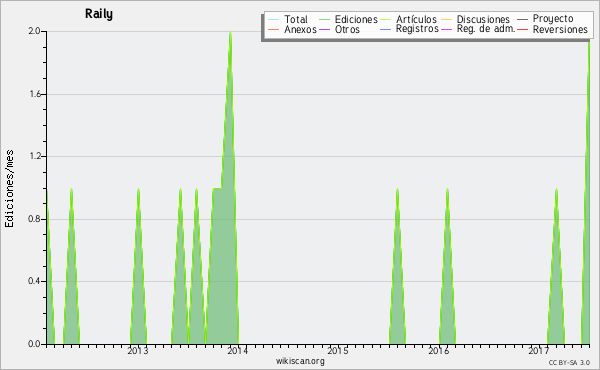Image resolution: width=600 pixels, height=370 pixels.
Task: Click the 2014 x-axis label
Action: click(238, 351)
